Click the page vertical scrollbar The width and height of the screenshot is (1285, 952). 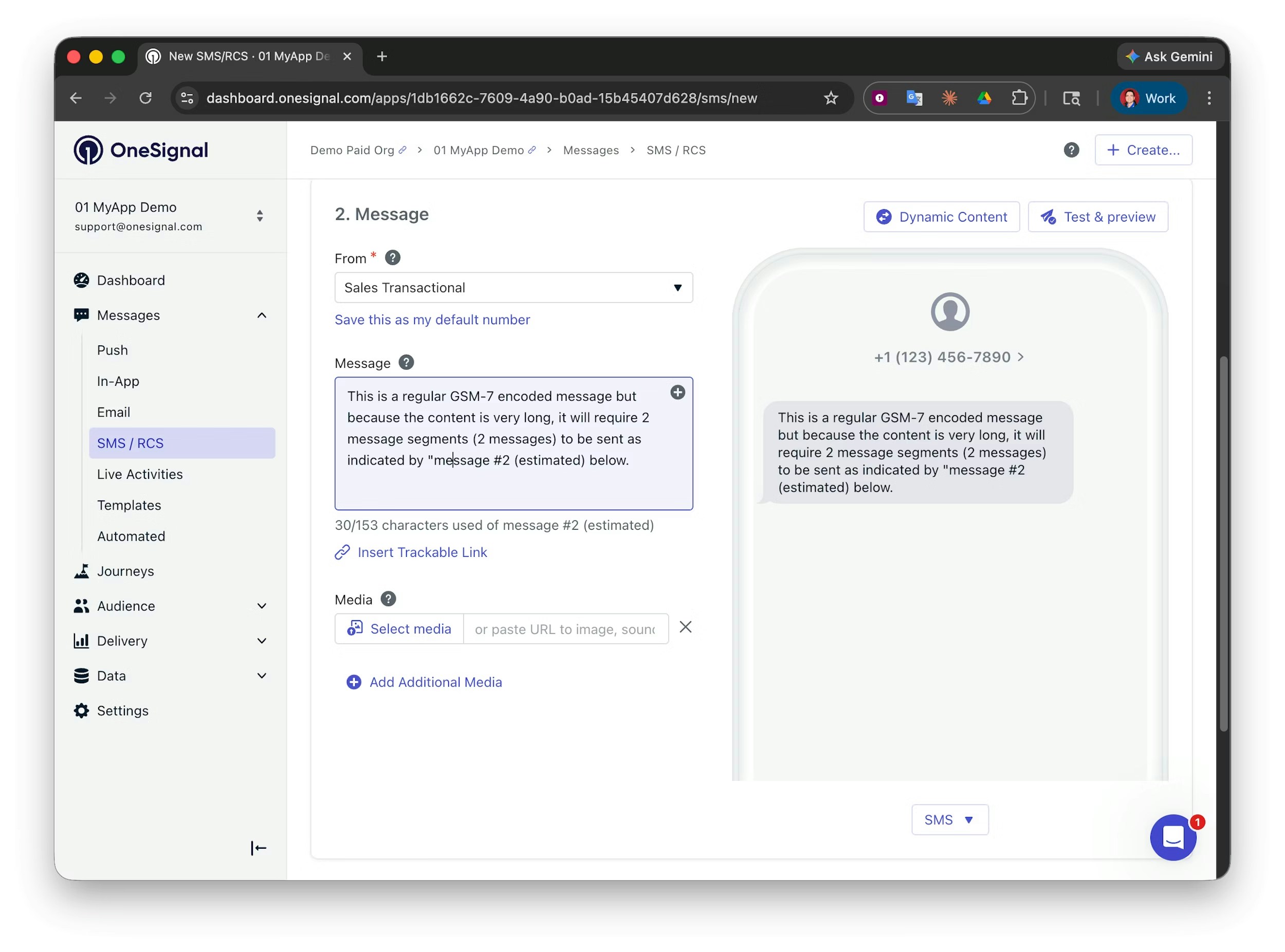coord(1223,544)
